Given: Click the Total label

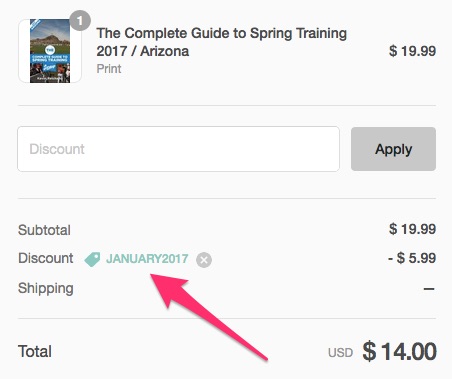Looking at the screenshot, I should (35, 351).
